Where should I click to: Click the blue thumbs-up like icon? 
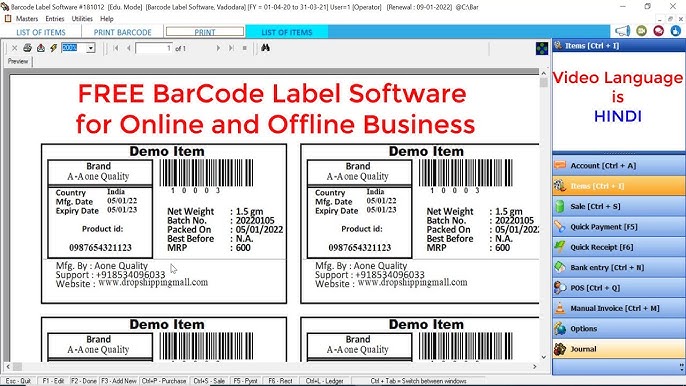(676, 31)
